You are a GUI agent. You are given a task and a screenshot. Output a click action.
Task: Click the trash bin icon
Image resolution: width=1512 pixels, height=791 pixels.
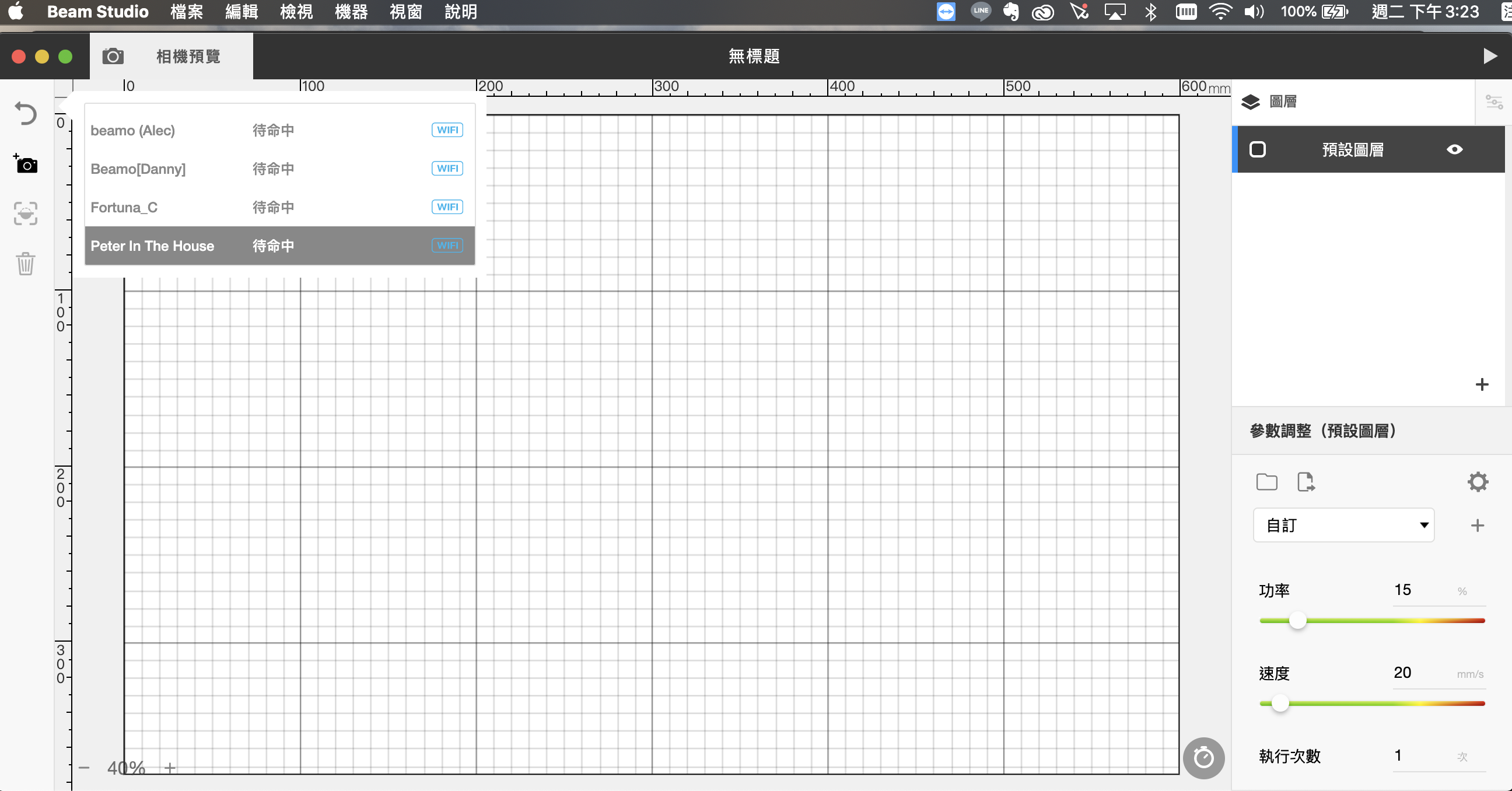pos(26,264)
